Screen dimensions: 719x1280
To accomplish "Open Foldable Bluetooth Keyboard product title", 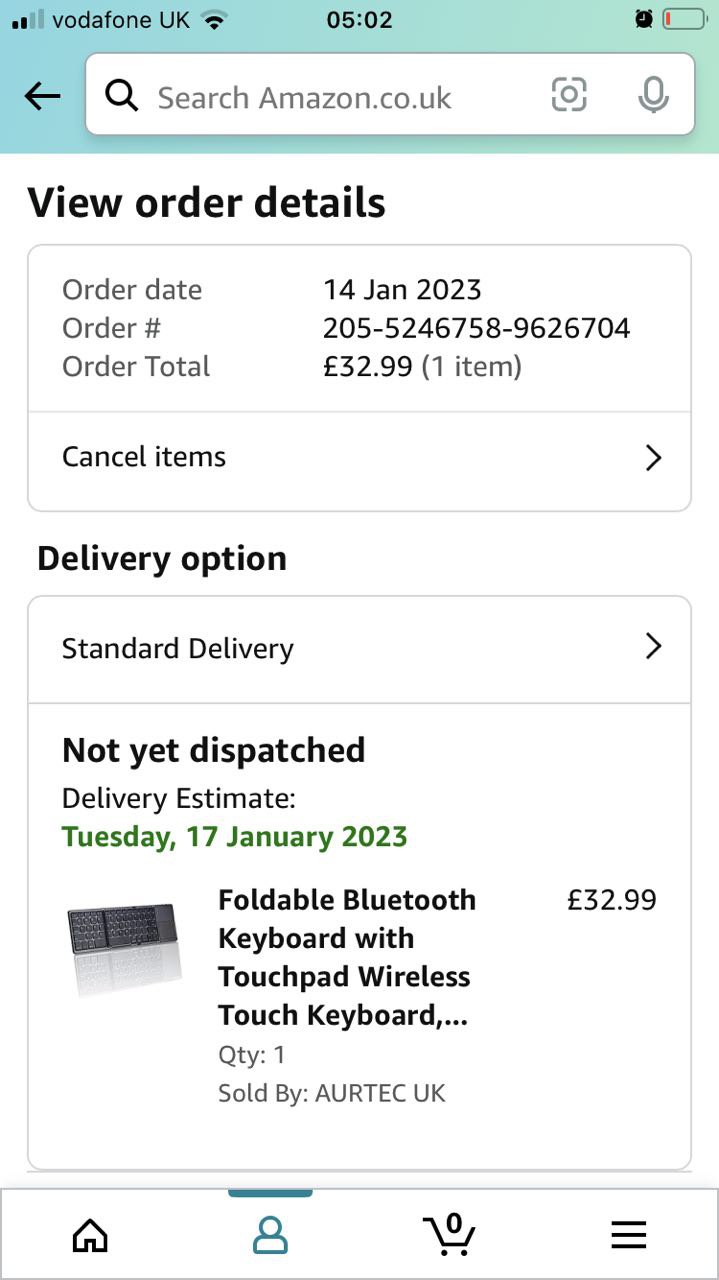I will [346, 957].
